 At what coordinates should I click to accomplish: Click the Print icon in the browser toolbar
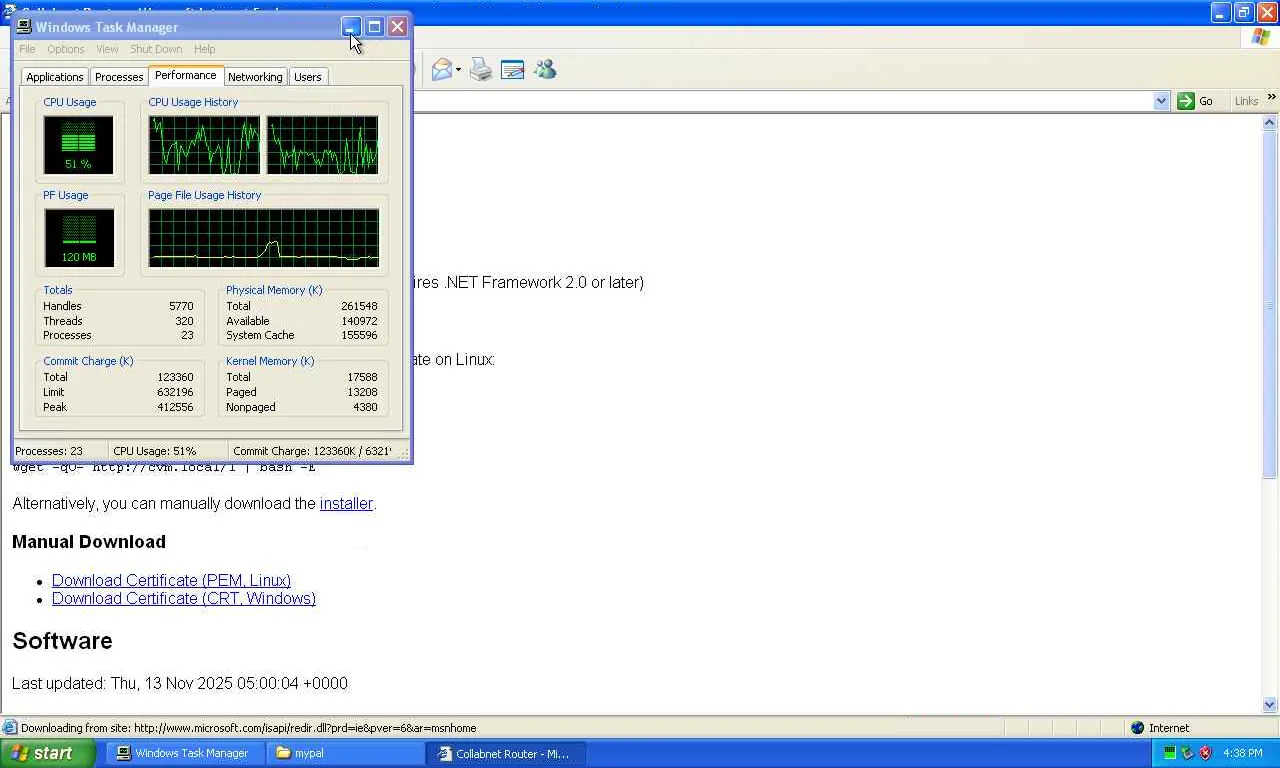point(481,69)
